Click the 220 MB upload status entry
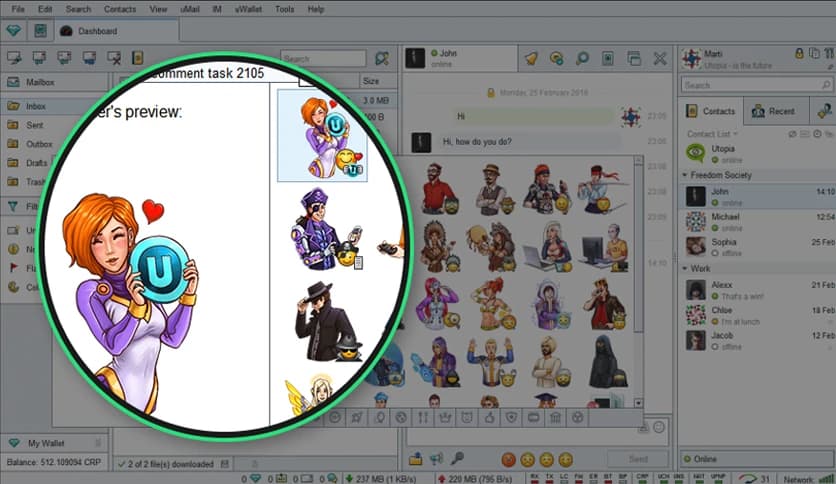This screenshot has height=484, width=836. click(x=475, y=479)
